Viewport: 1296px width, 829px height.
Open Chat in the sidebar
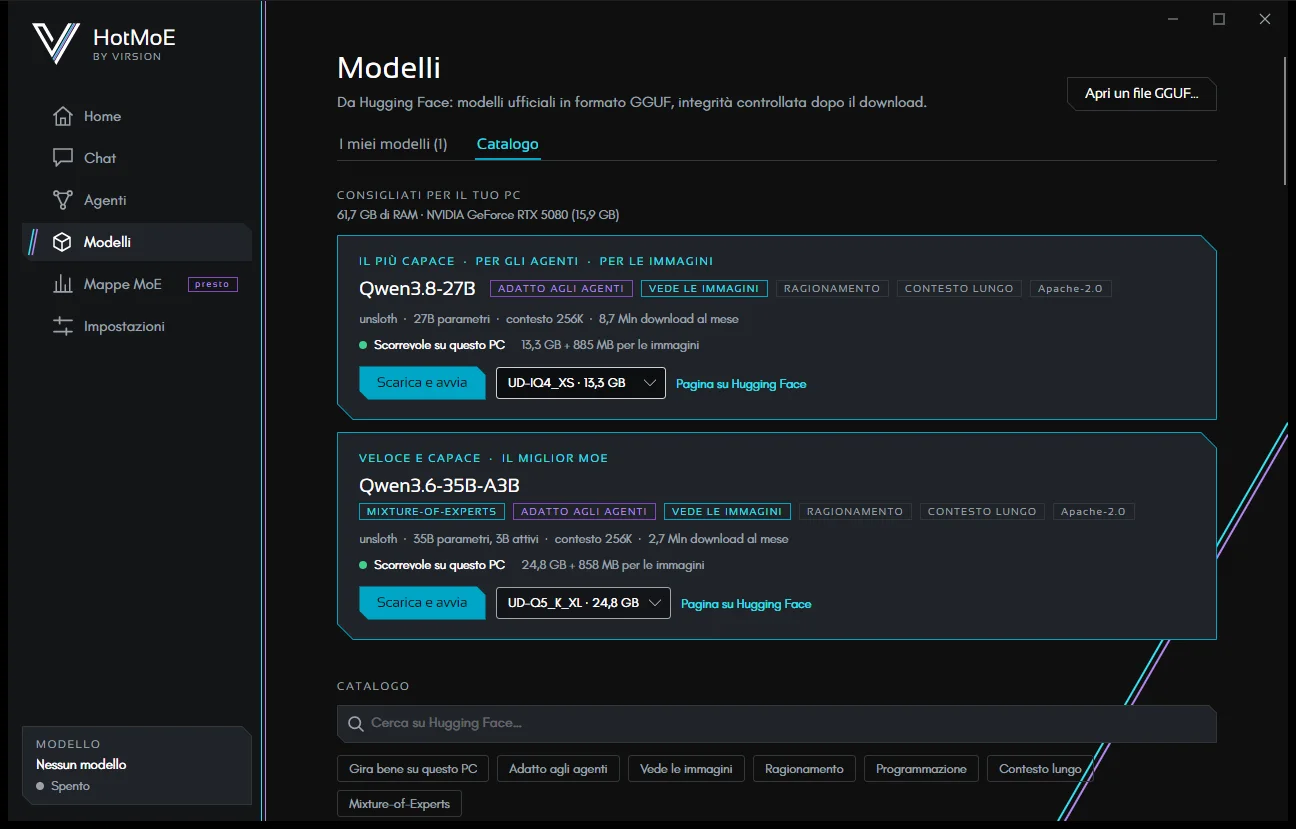coord(137,158)
